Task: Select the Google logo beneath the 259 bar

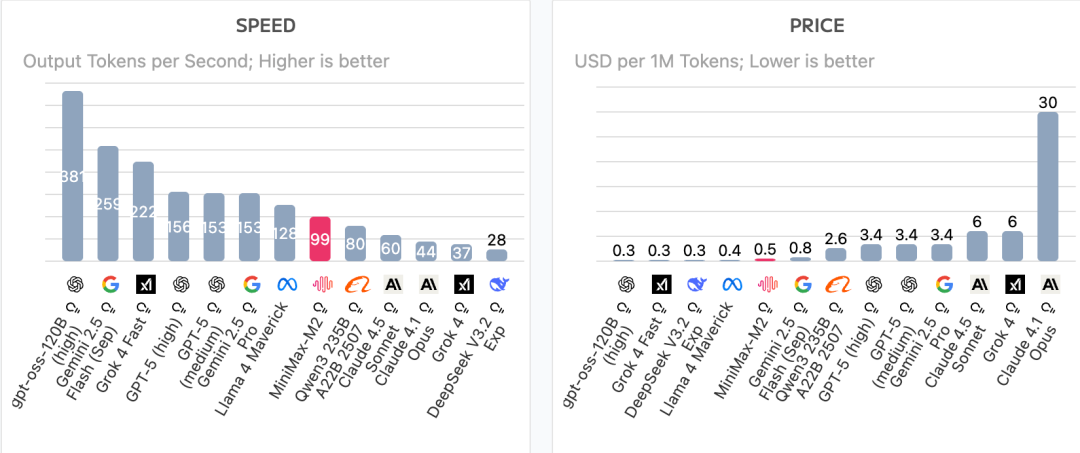Action: (x=109, y=284)
